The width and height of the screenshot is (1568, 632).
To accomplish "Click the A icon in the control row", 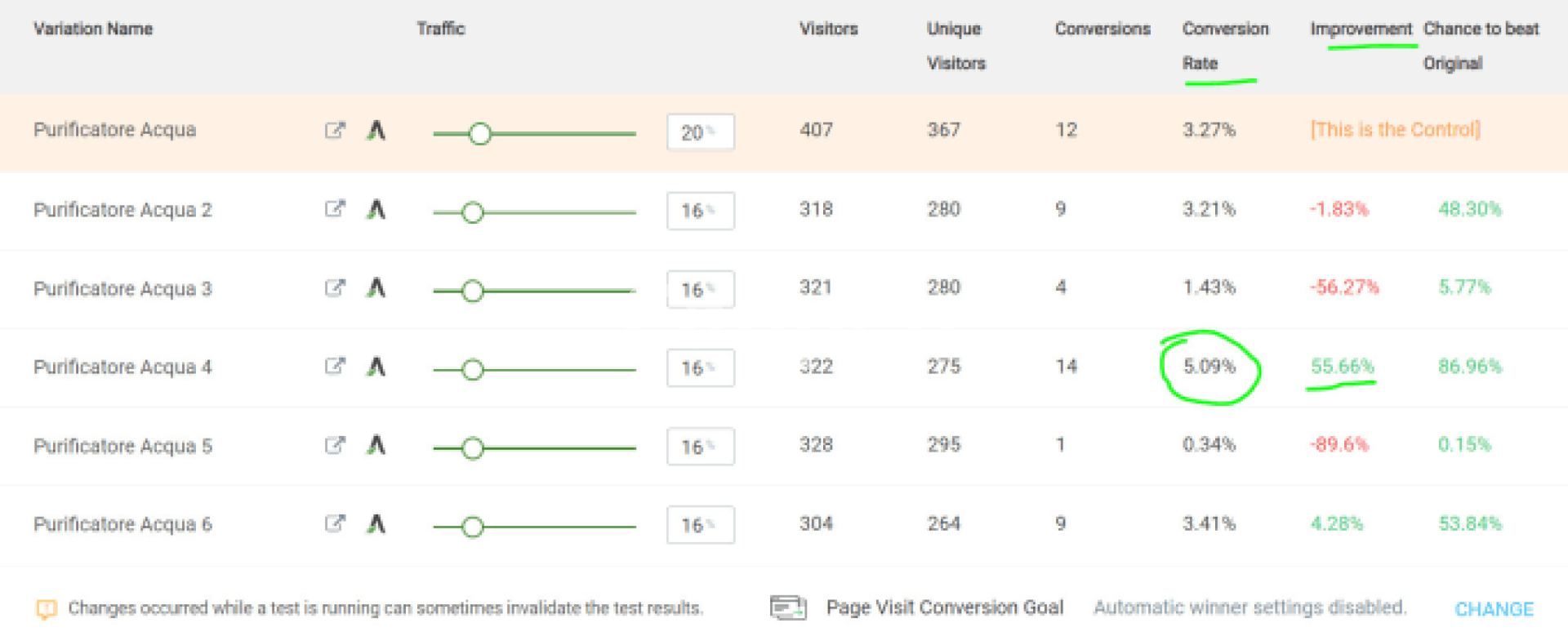I will pos(376,131).
